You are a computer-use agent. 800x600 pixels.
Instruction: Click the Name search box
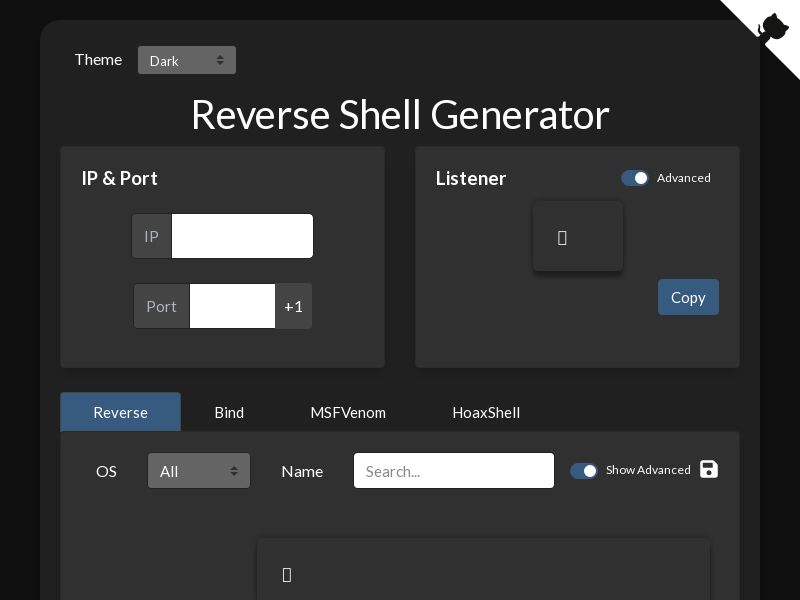coord(453,471)
